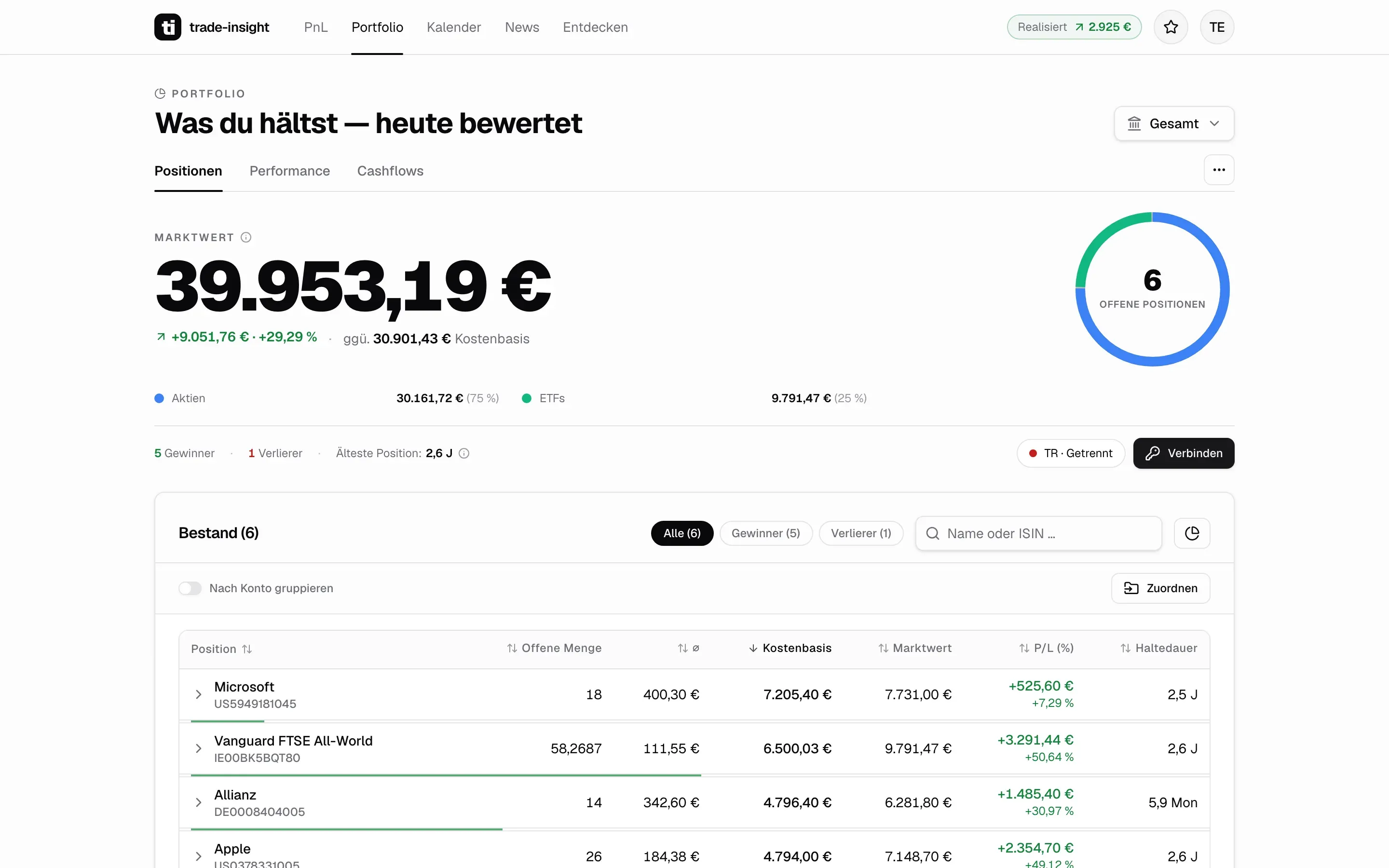Expand the Apple position row
The height and width of the screenshot is (868, 1389).
click(x=199, y=856)
